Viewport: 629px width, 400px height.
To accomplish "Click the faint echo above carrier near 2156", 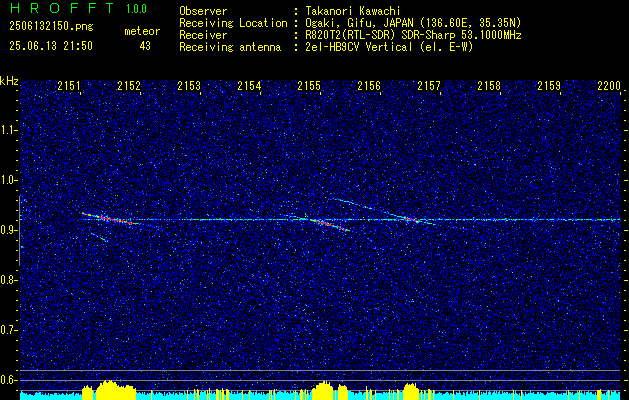I will pyautogui.click(x=353, y=203).
